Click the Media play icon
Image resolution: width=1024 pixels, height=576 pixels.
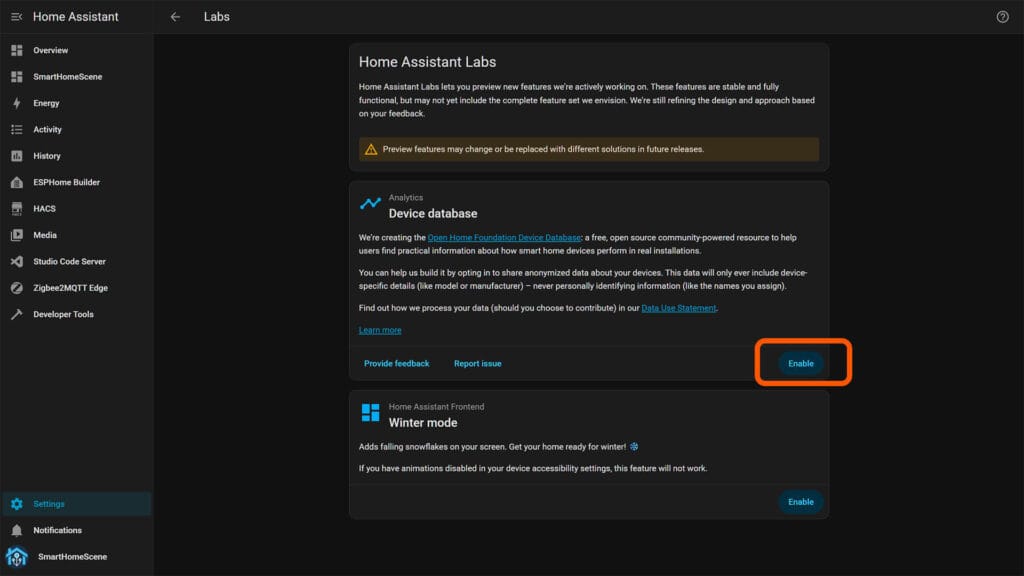[x=17, y=235]
